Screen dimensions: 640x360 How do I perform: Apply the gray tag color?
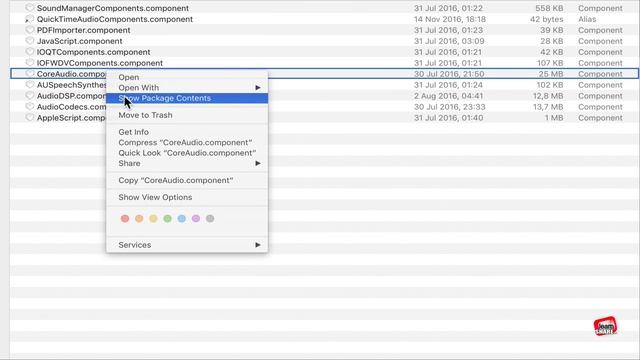[x=210, y=219]
